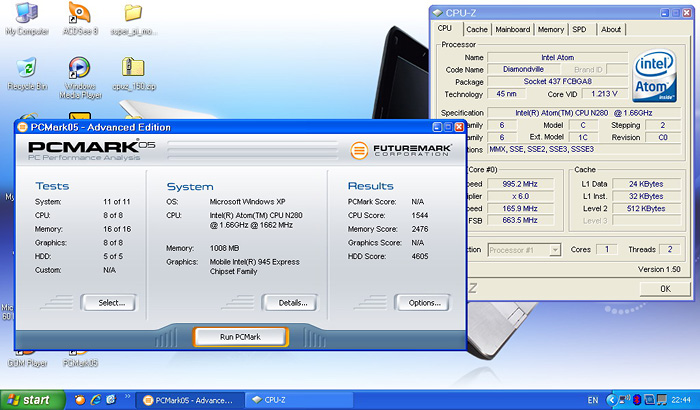Open the About tab in CPU-Z
Screen dimensions: 700x410
[611, 29]
